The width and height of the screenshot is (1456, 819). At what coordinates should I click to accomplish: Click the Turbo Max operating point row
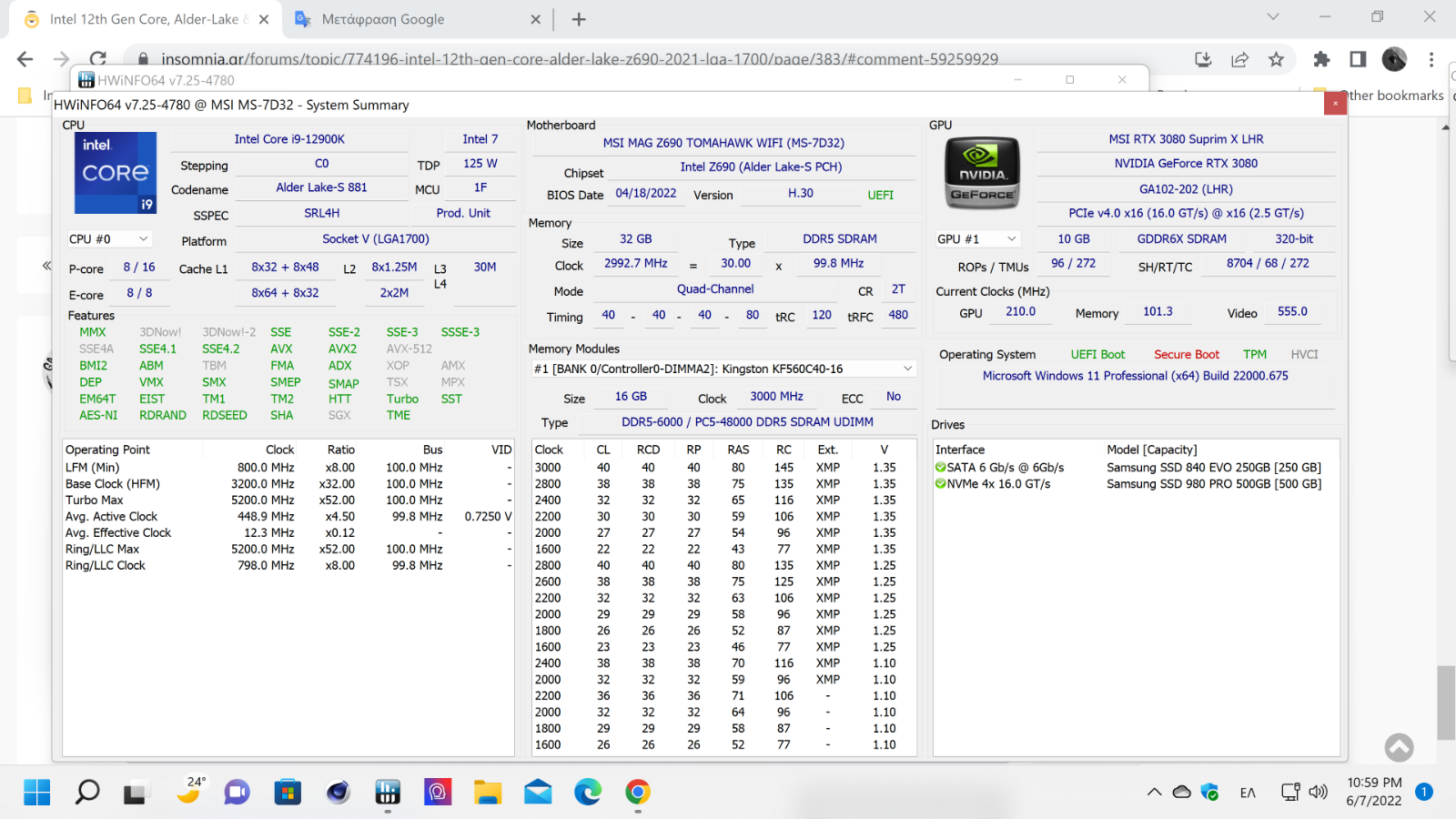288,500
